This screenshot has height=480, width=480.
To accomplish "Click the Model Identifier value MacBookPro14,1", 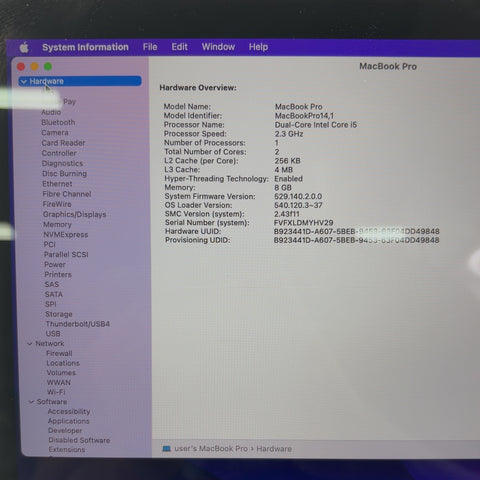I will pos(304,116).
